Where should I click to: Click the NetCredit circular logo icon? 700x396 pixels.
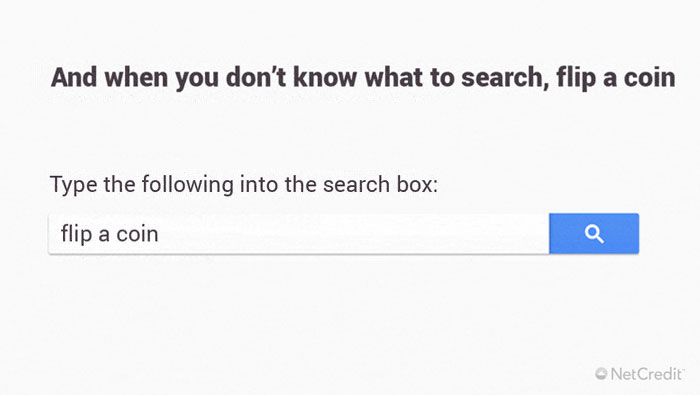601,373
